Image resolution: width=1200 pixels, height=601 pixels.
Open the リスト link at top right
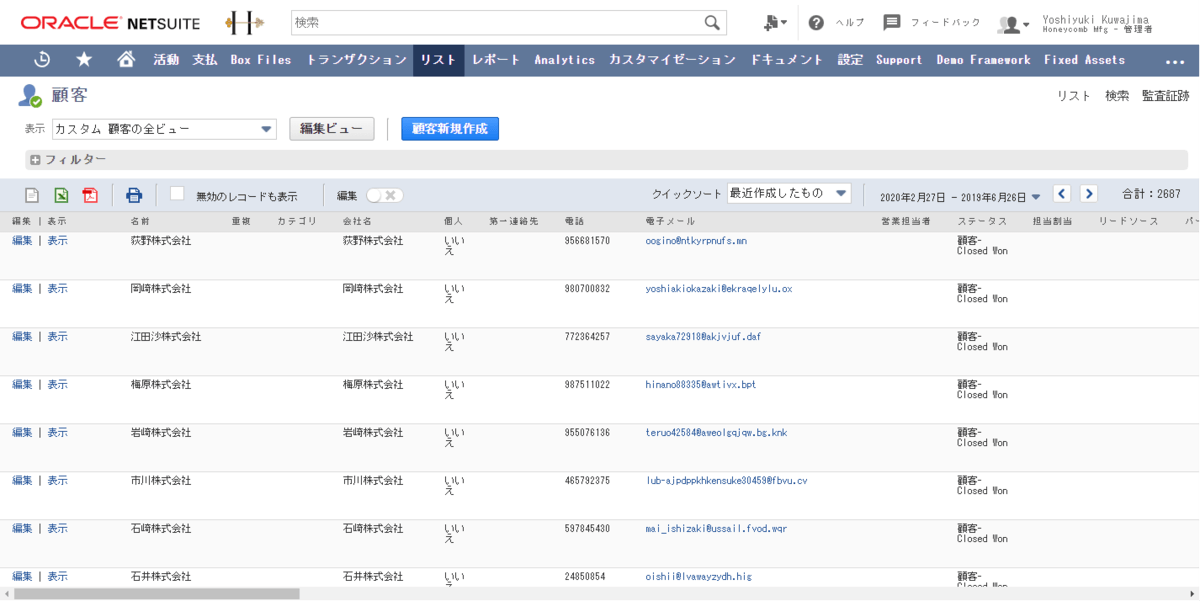point(1074,96)
